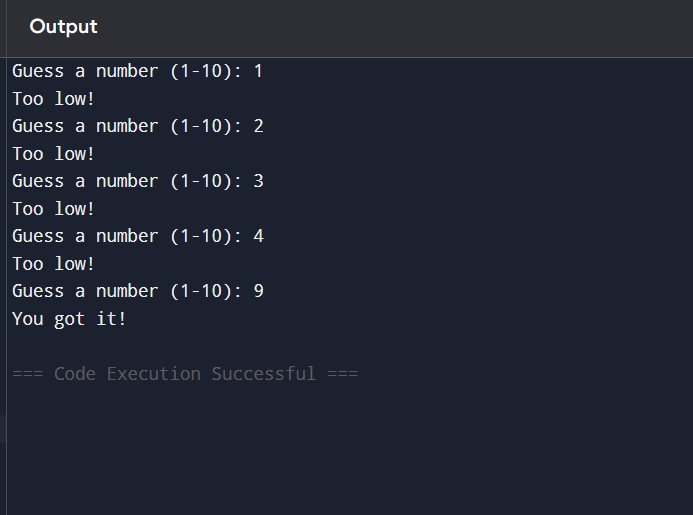Click the line 'Guess a number (1-10): 1'

tap(137, 71)
